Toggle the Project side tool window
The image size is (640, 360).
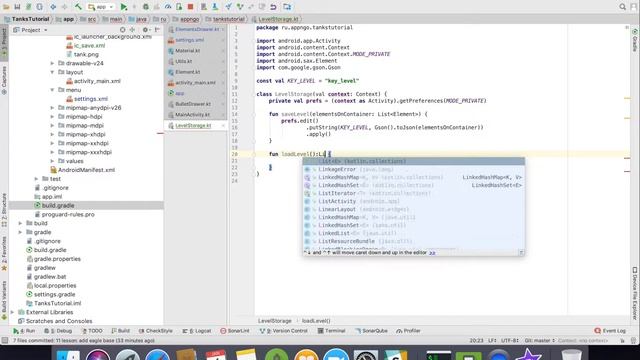4,42
